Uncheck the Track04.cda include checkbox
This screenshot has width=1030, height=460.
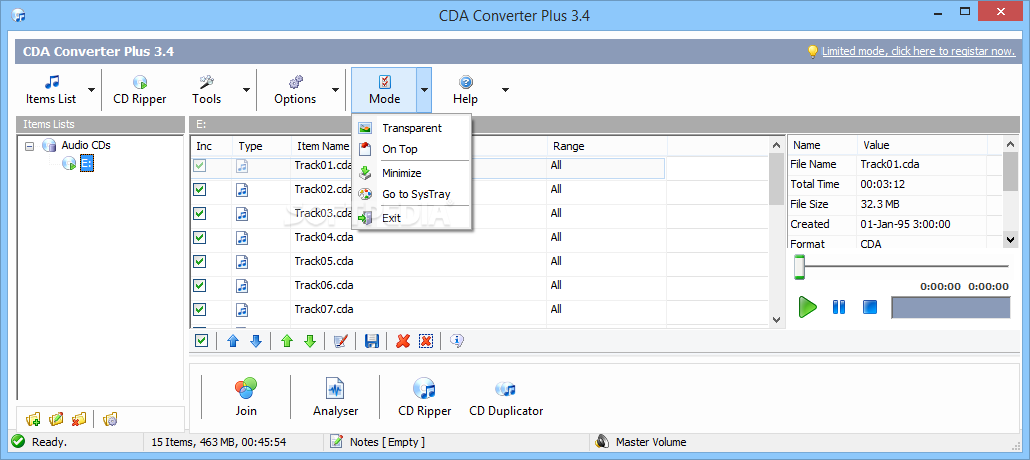200,237
